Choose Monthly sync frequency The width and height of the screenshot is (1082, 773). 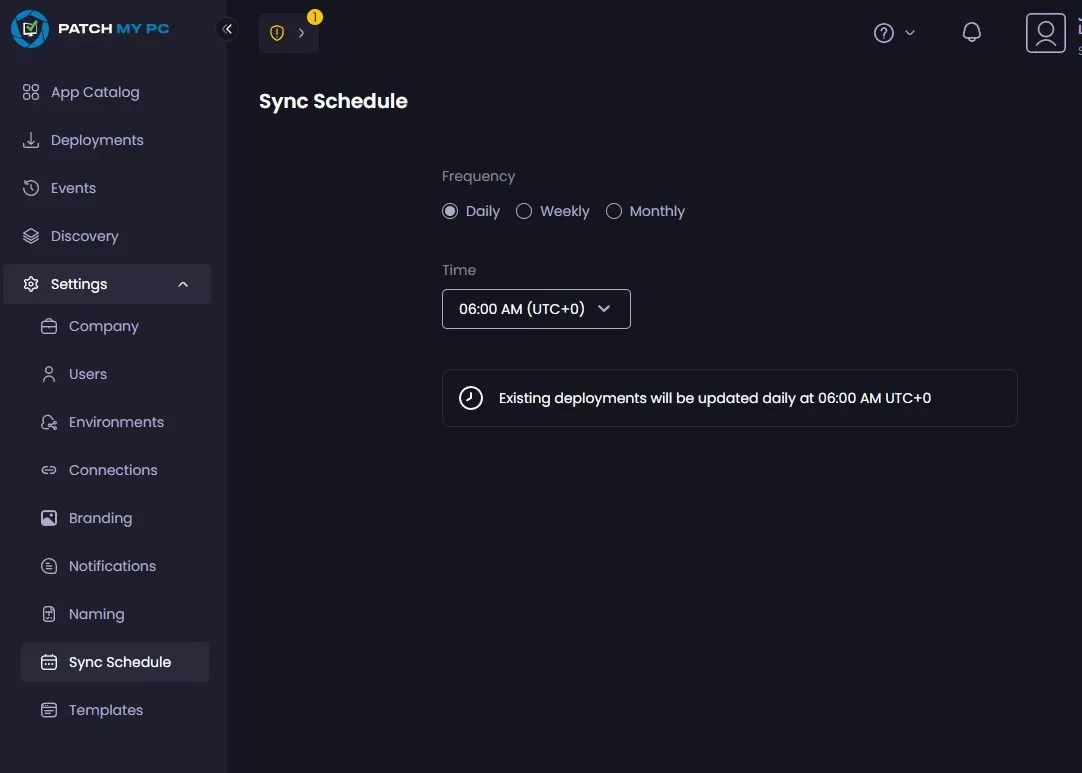pyautogui.click(x=614, y=211)
